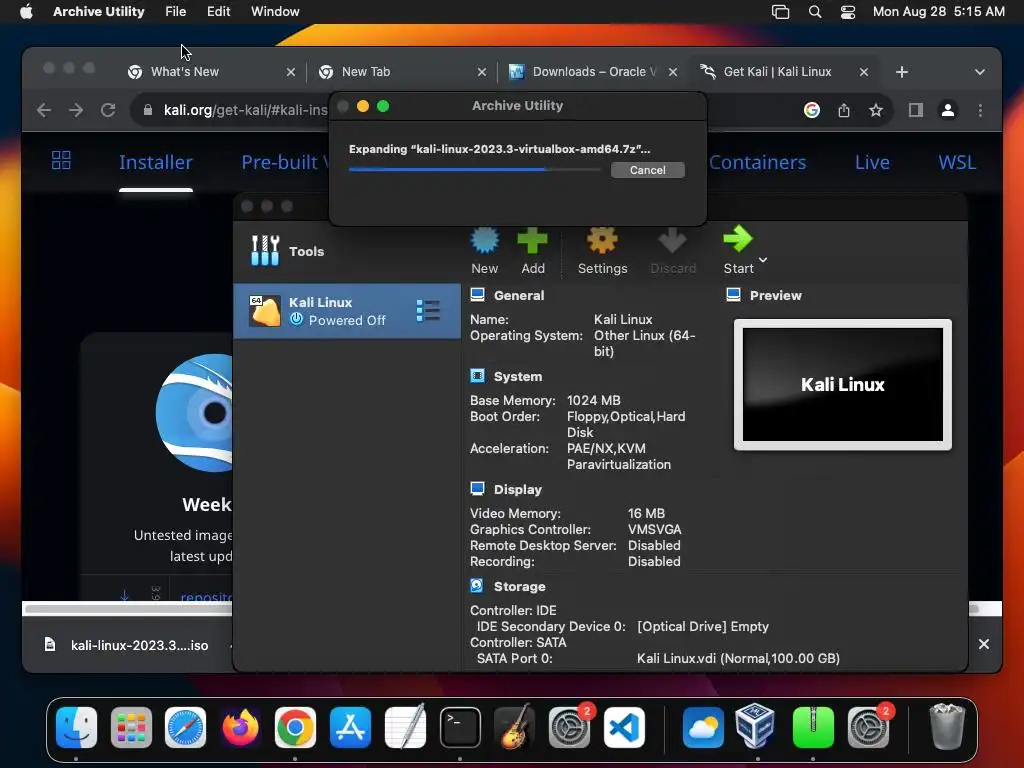
Task: Click the Storage section header
Action: pos(519,586)
